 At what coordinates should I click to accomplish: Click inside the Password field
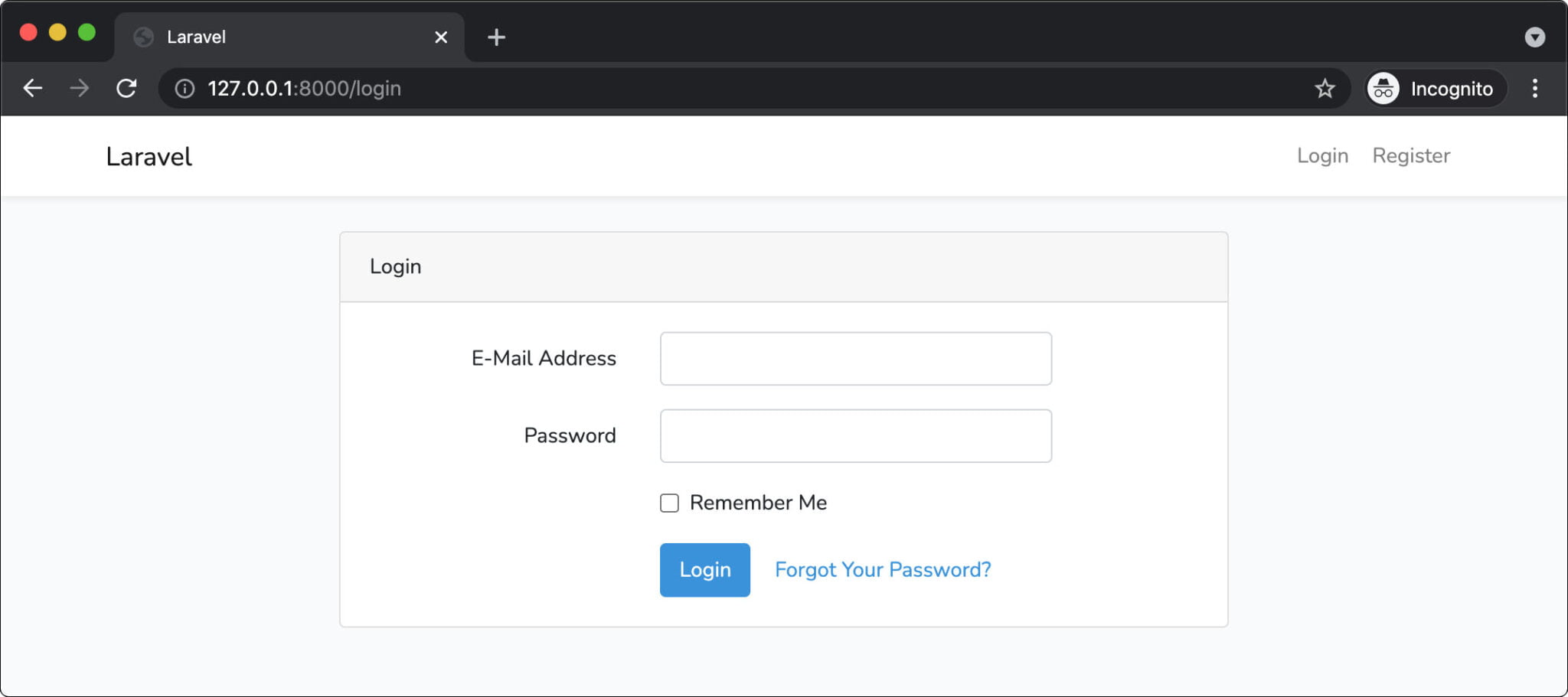coord(855,435)
